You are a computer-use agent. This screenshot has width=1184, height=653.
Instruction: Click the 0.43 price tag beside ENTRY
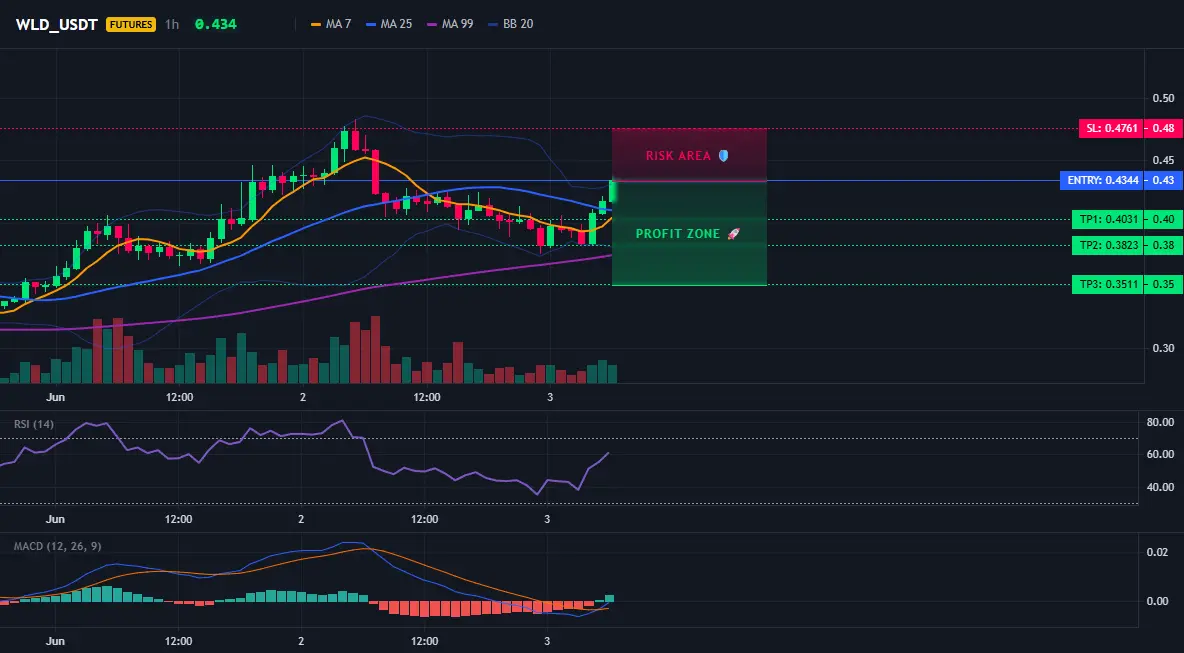click(1164, 180)
